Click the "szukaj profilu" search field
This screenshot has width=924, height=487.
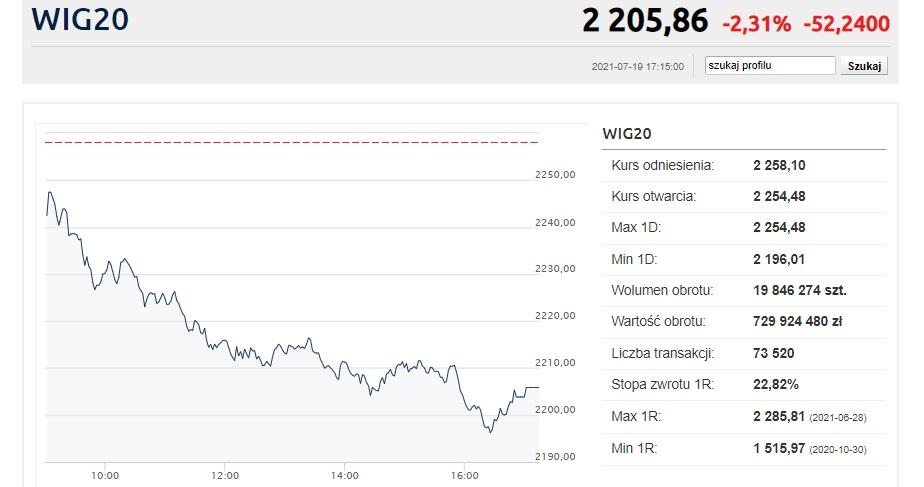click(769, 66)
